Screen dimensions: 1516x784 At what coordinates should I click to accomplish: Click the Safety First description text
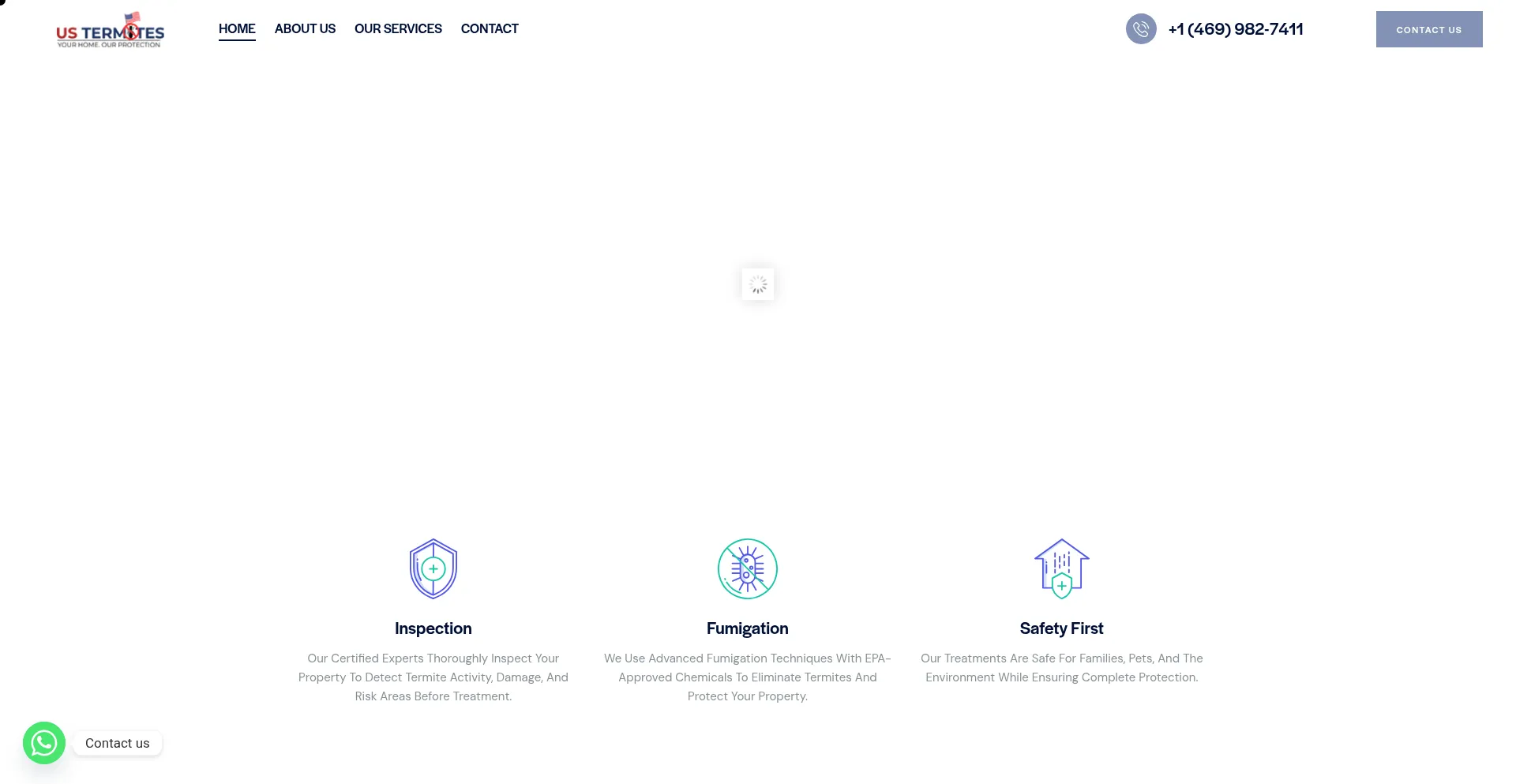coord(1062,668)
